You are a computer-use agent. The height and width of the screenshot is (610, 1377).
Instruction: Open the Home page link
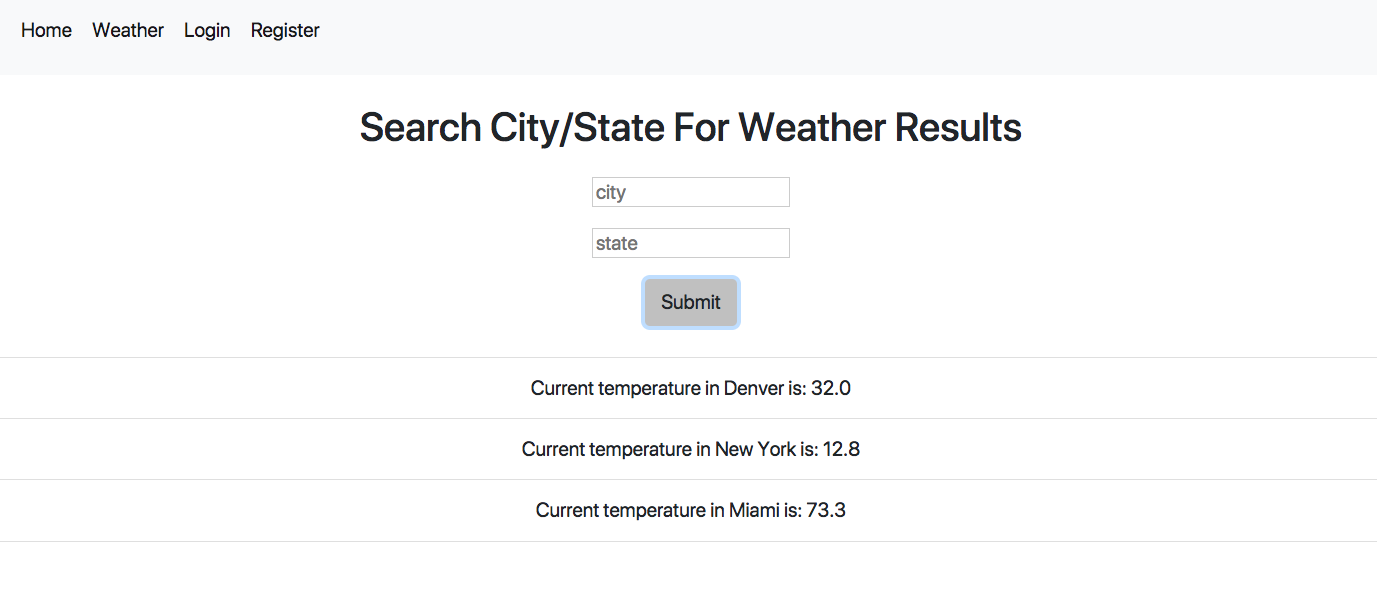pyautogui.click(x=46, y=31)
